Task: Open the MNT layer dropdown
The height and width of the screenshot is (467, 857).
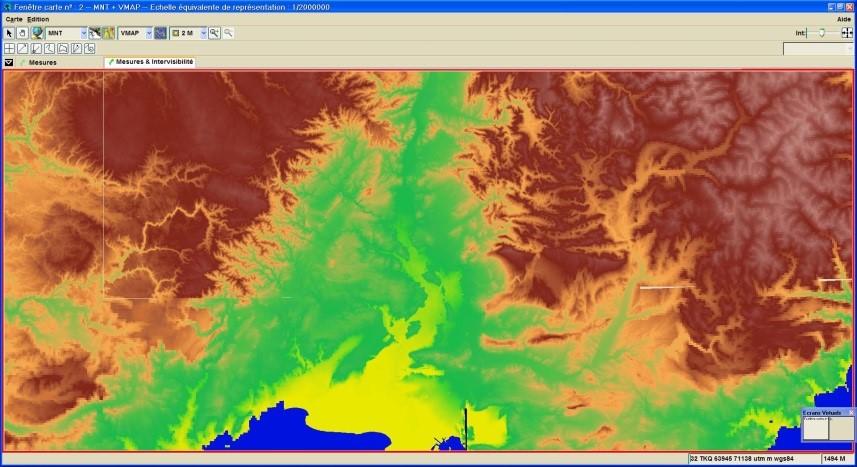Action: [84, 33]
